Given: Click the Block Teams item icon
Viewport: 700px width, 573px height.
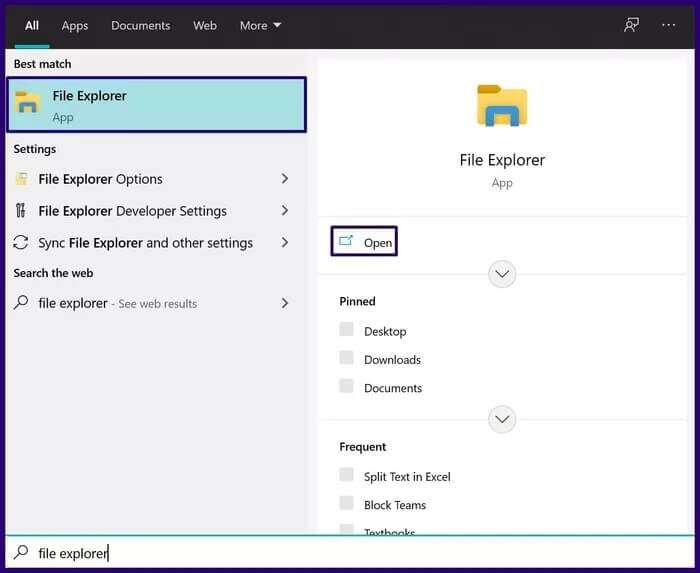Looking at the screenshot, I should click(346, 503).
